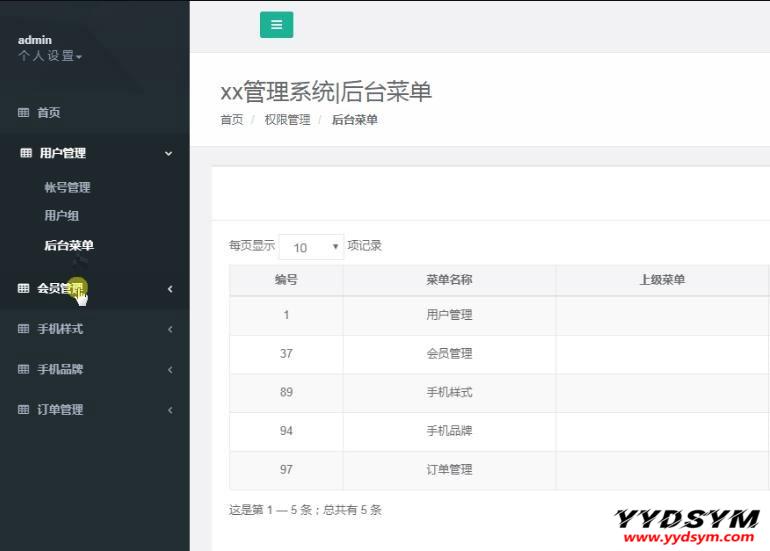
Task: Click row number 37 cell
Action: [x=286, y=354]
